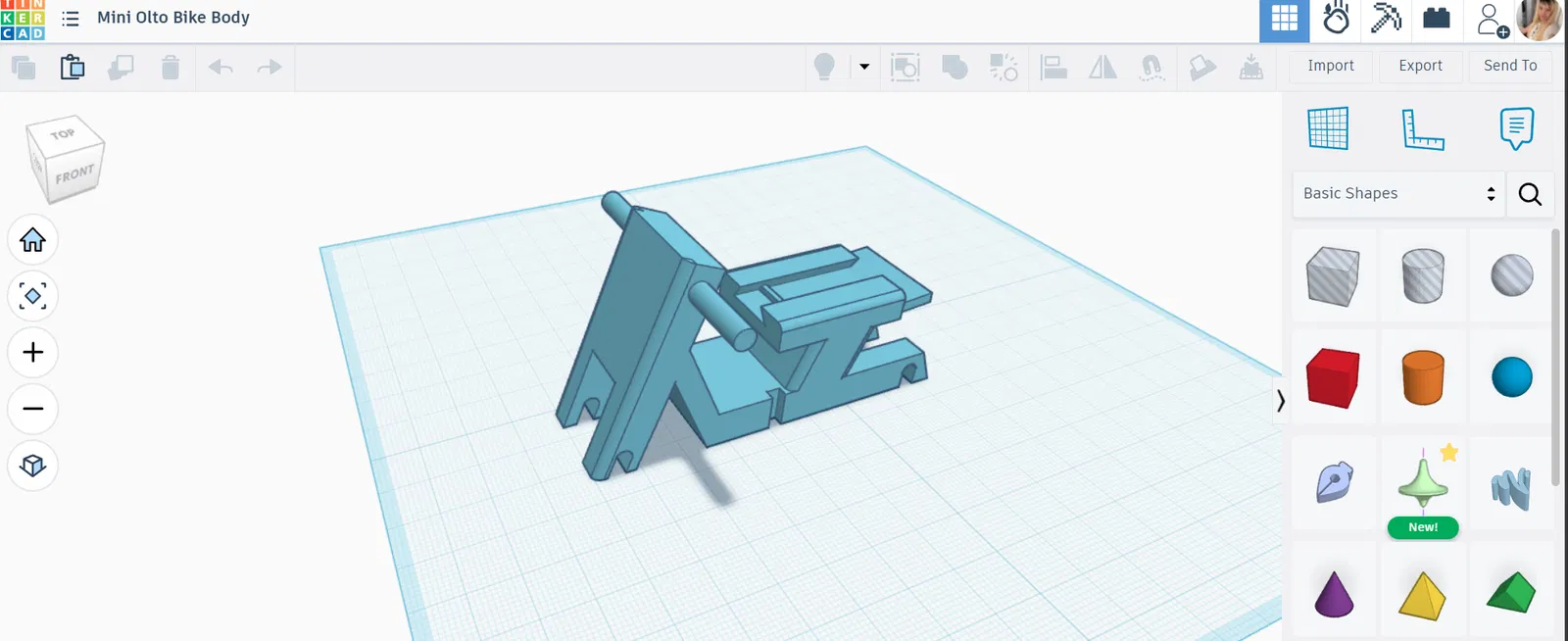Screen dimensions: 1568x641
Task: Open the Blocks brick view icon
Action: point(1437,19)
